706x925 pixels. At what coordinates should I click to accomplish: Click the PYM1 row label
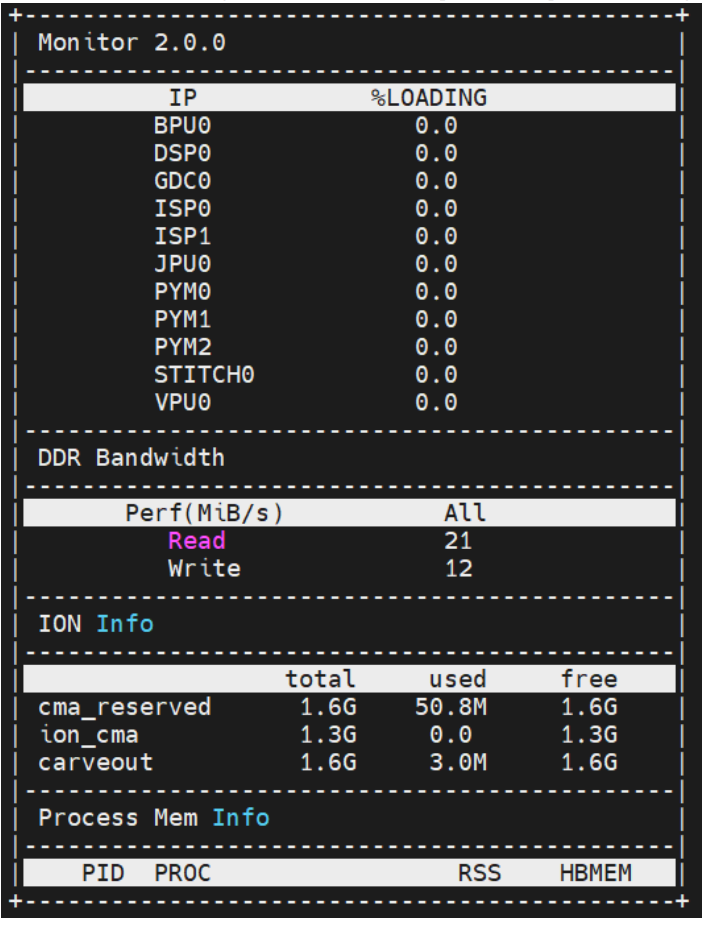(x=182, y=320)
